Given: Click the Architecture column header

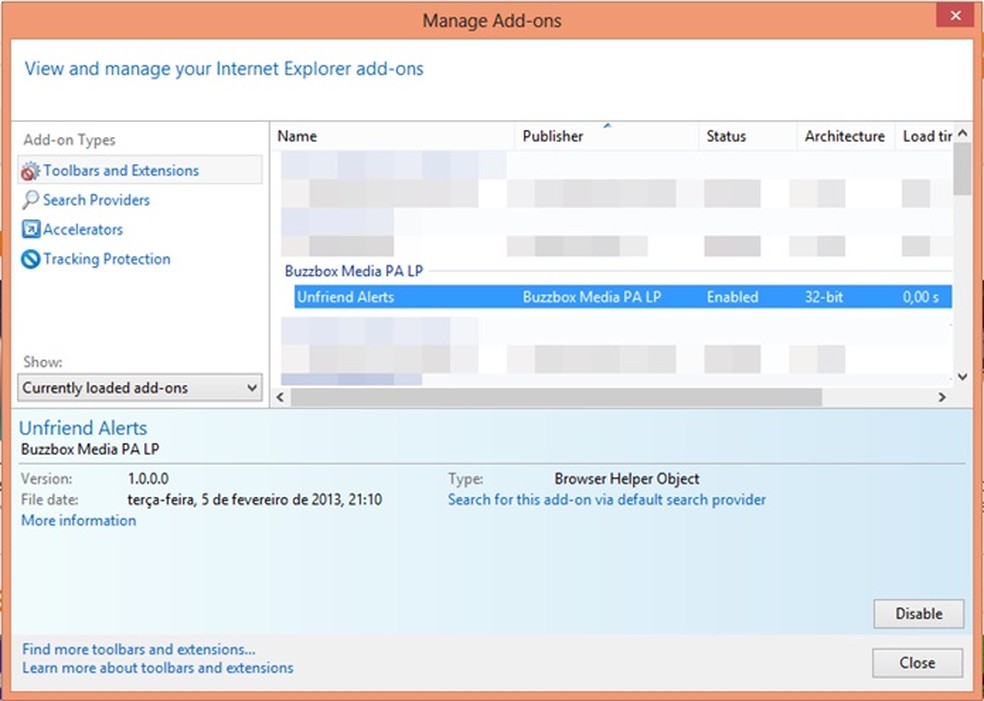Looking at the screenshot, I should click(x=844, y=136).
